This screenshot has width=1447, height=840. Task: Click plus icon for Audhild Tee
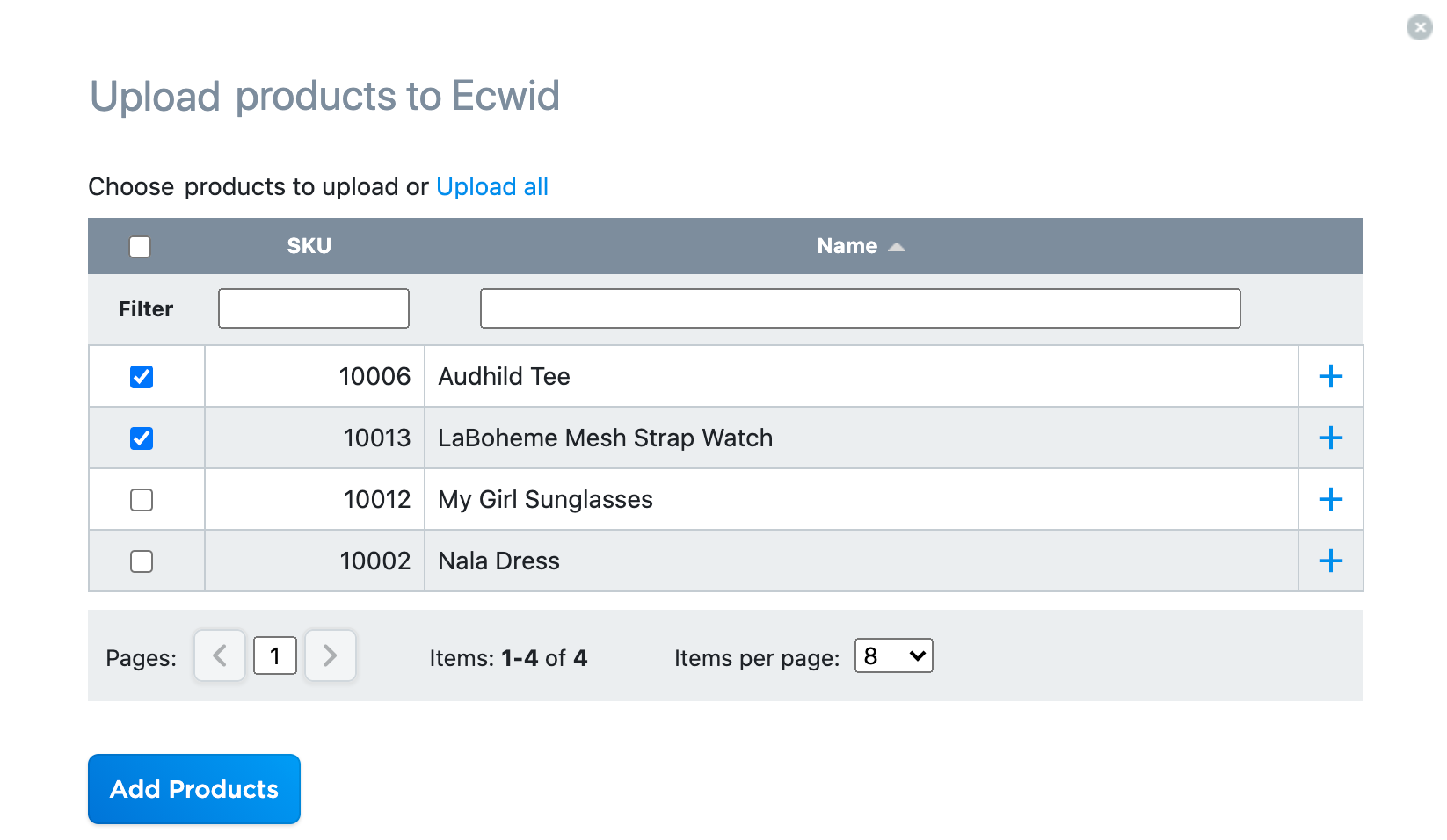click(x=1330, y=377)
